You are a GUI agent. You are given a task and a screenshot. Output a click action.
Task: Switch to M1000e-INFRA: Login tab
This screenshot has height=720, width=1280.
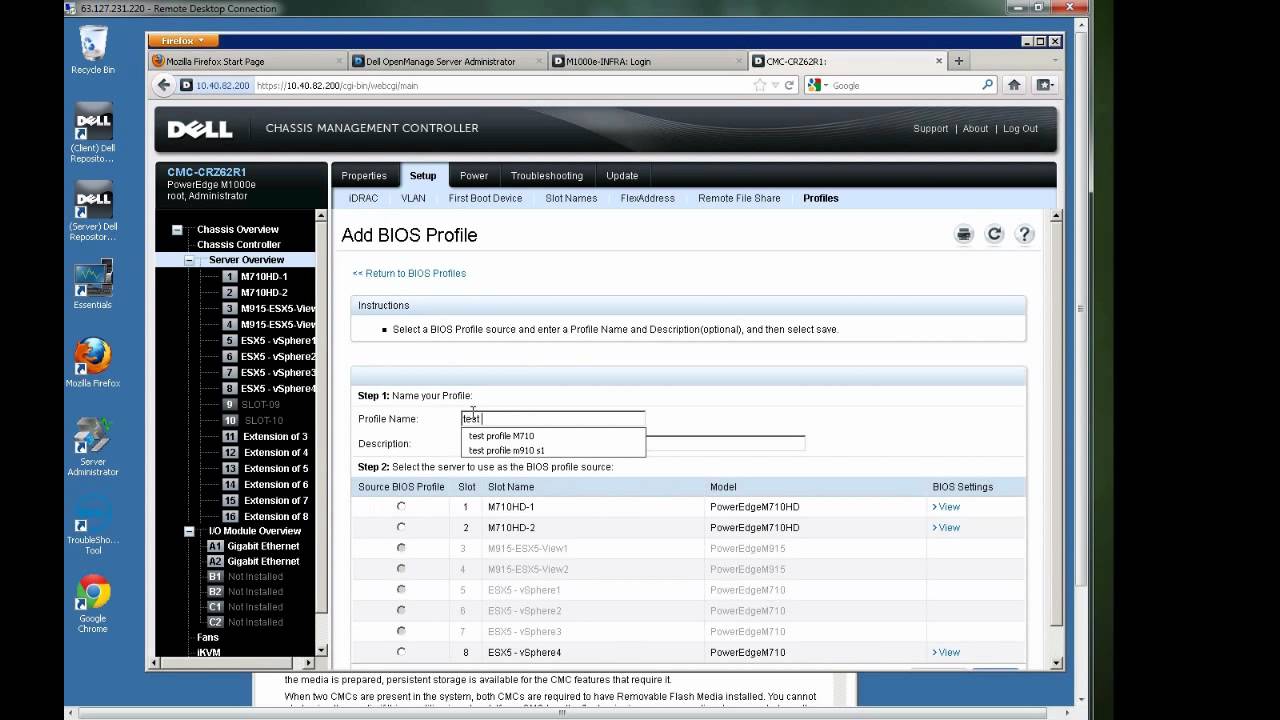click(x=647, y=61)
